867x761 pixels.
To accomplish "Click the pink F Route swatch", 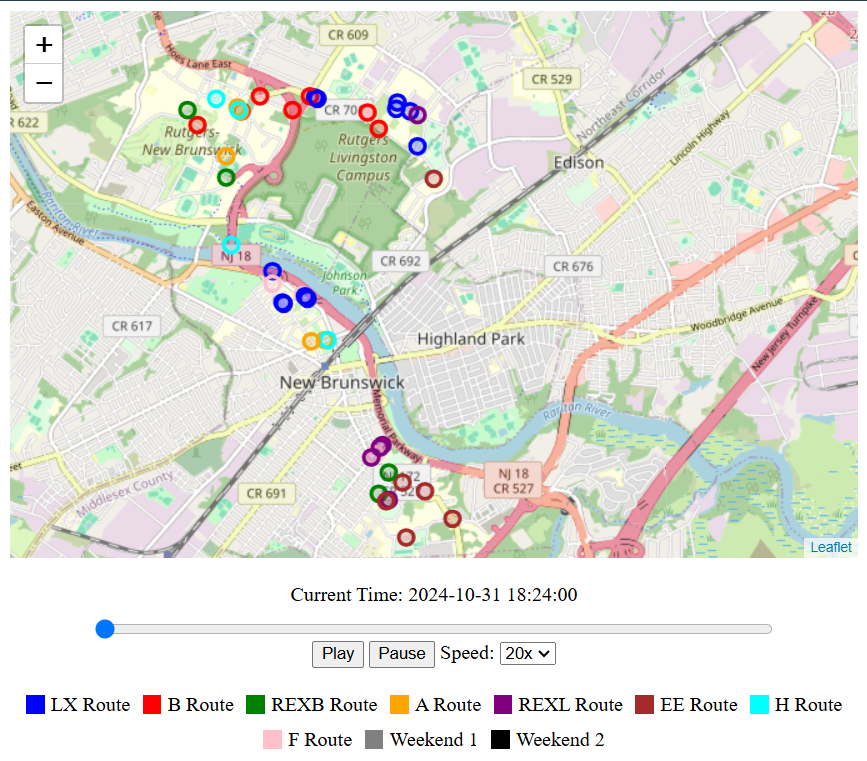I will (273, 740).
